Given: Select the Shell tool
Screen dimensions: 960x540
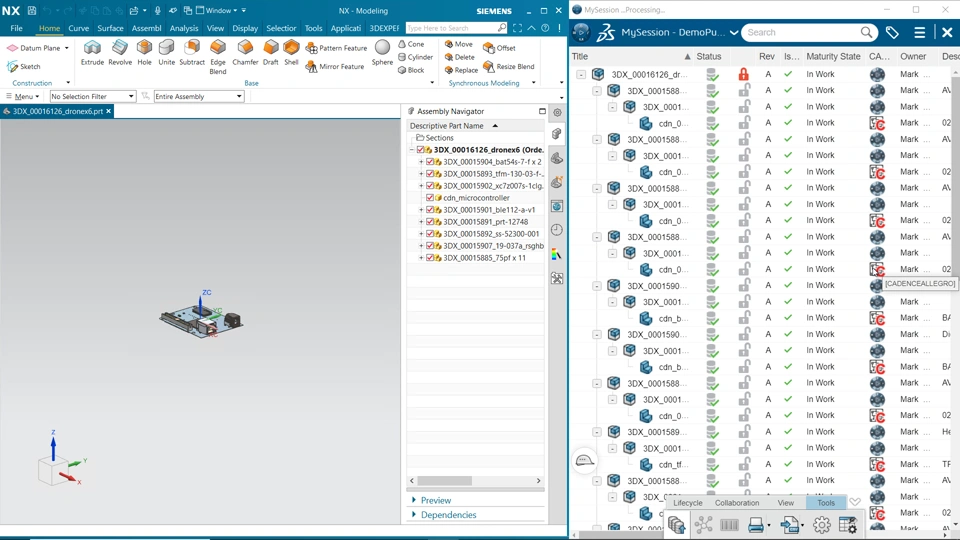Looking at the screenshot, I should tap(291, 53).
